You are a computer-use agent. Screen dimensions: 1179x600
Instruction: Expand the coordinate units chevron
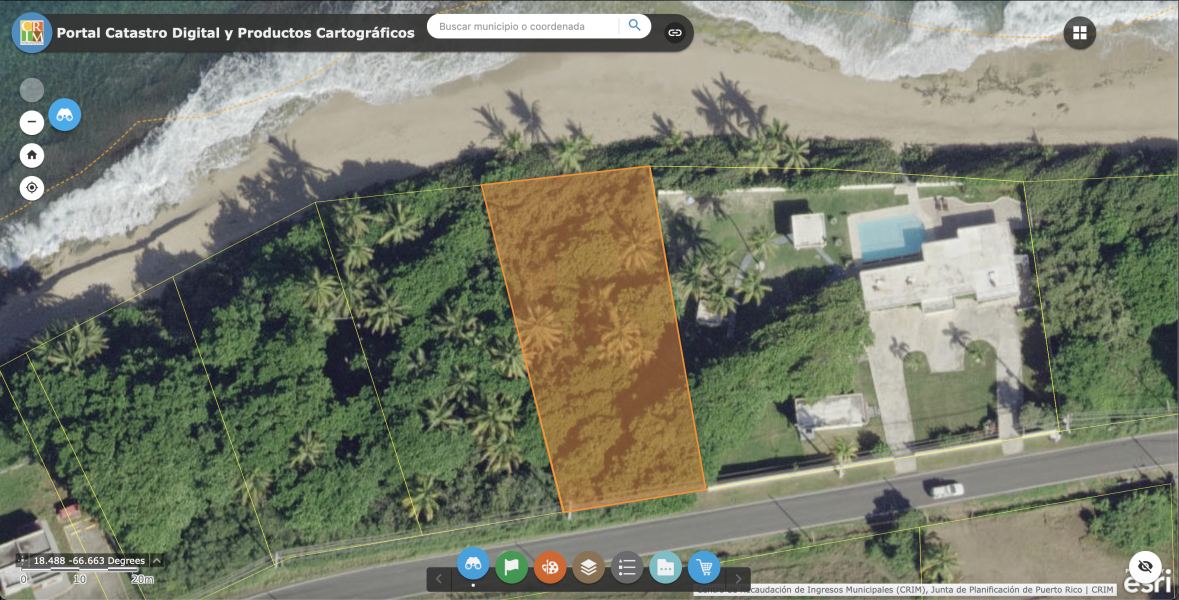tap(156, 561)
